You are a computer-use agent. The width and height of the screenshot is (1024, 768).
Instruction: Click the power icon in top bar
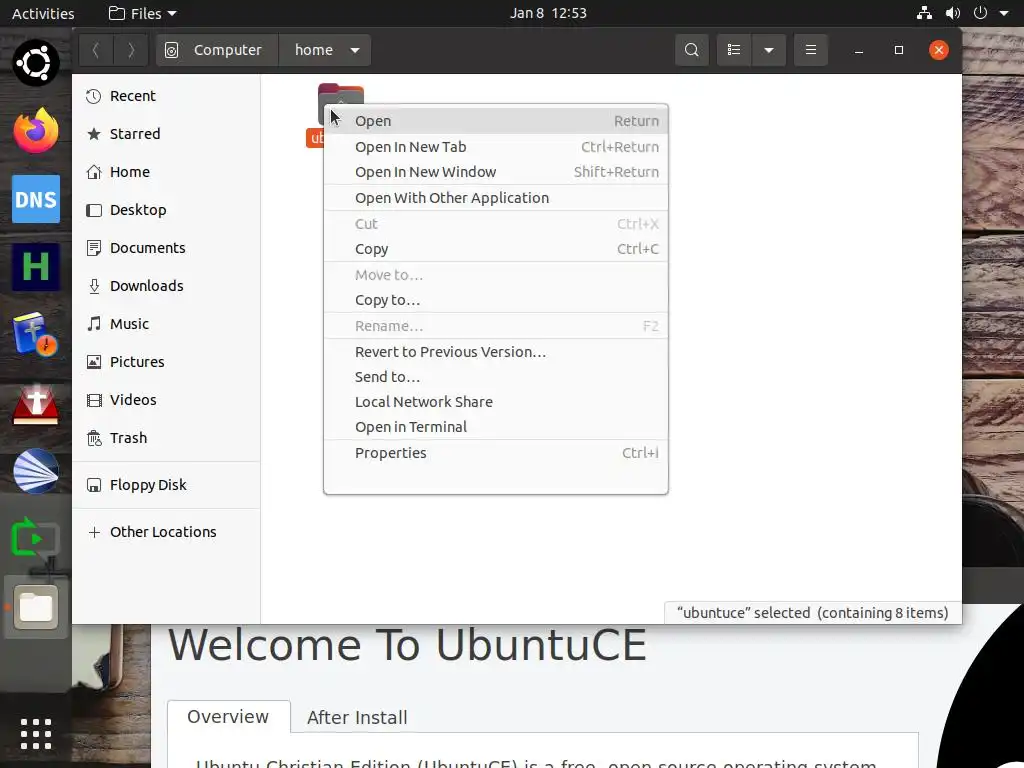[x=980, y=13]
